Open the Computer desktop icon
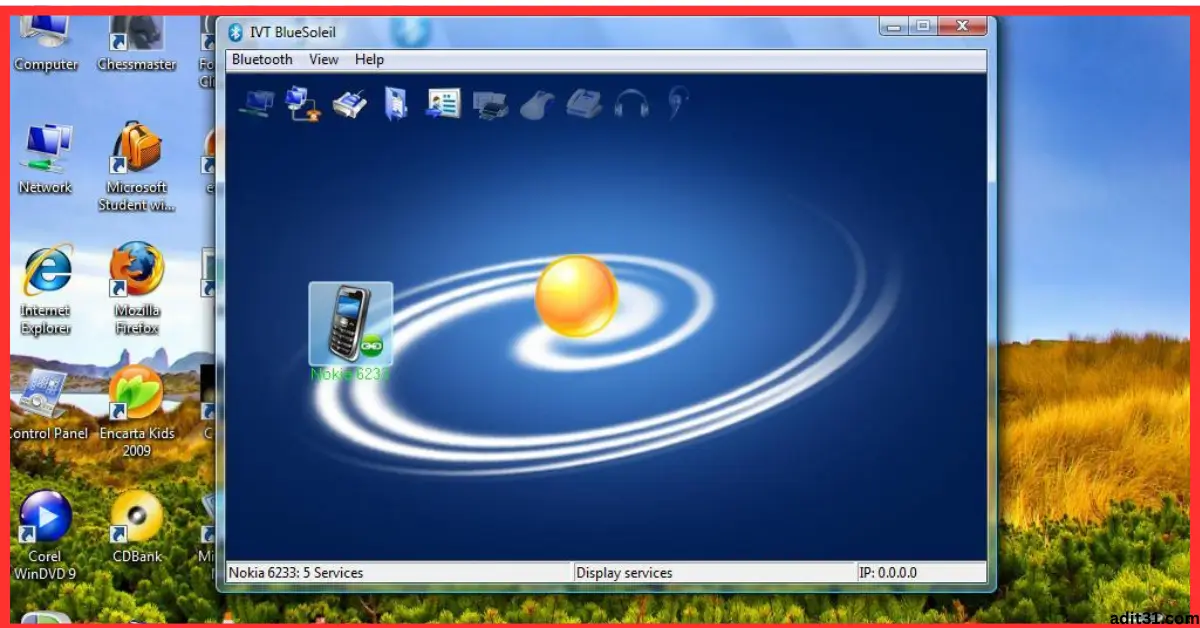 click(x=46, y=43)
